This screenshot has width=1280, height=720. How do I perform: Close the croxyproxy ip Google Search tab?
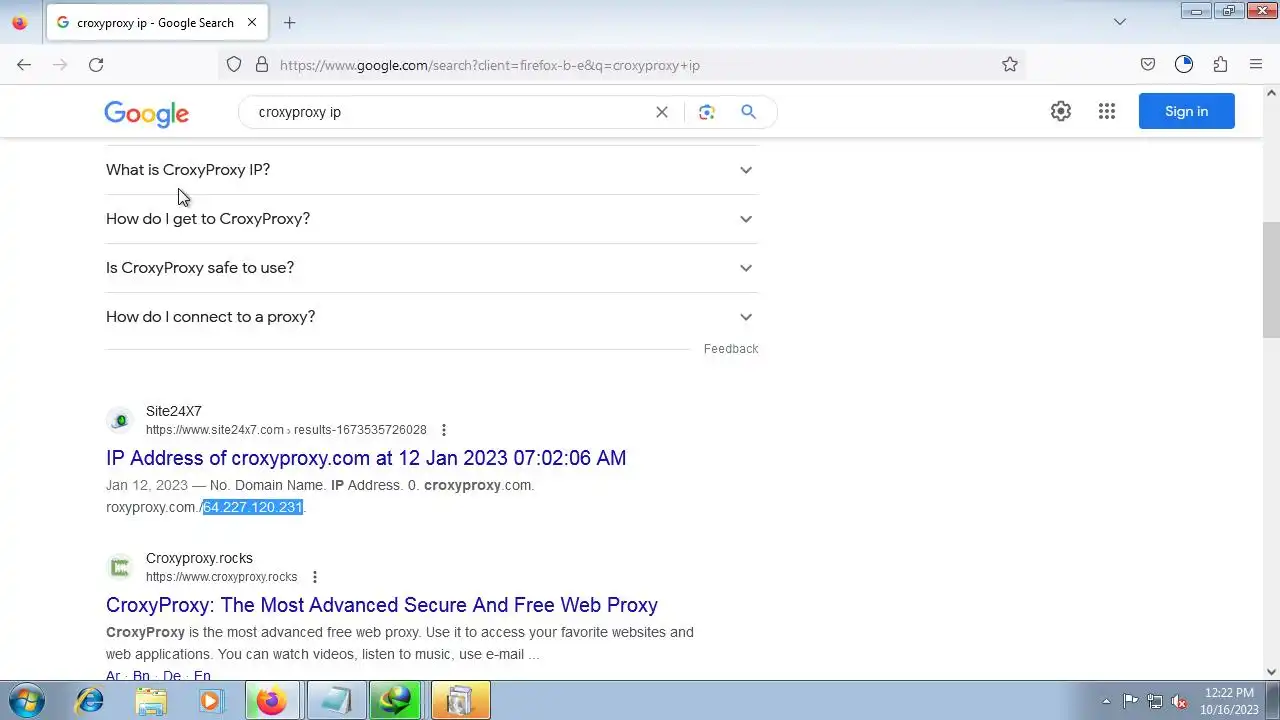coord(252,22)
